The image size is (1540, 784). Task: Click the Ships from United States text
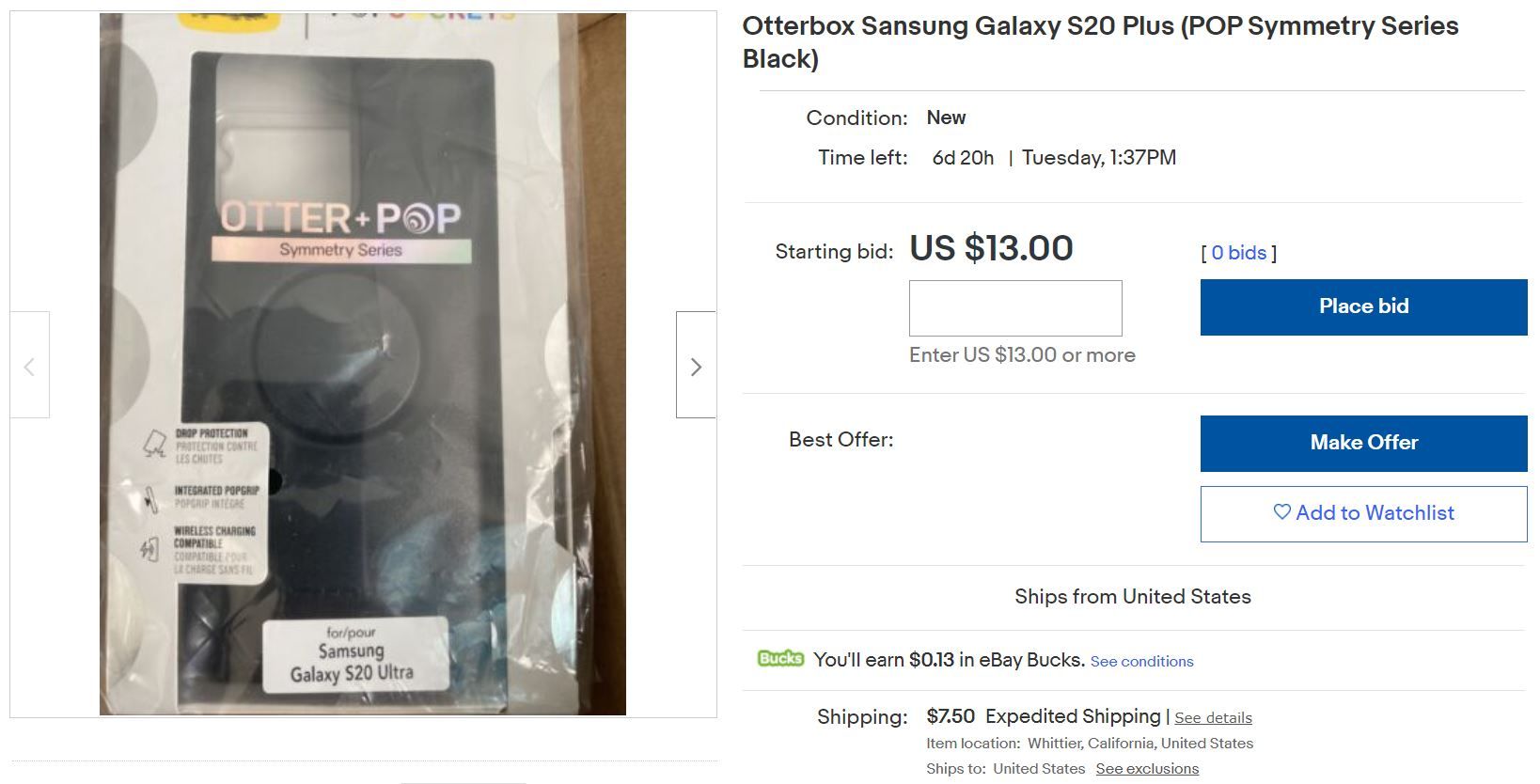click(1132, 596)
